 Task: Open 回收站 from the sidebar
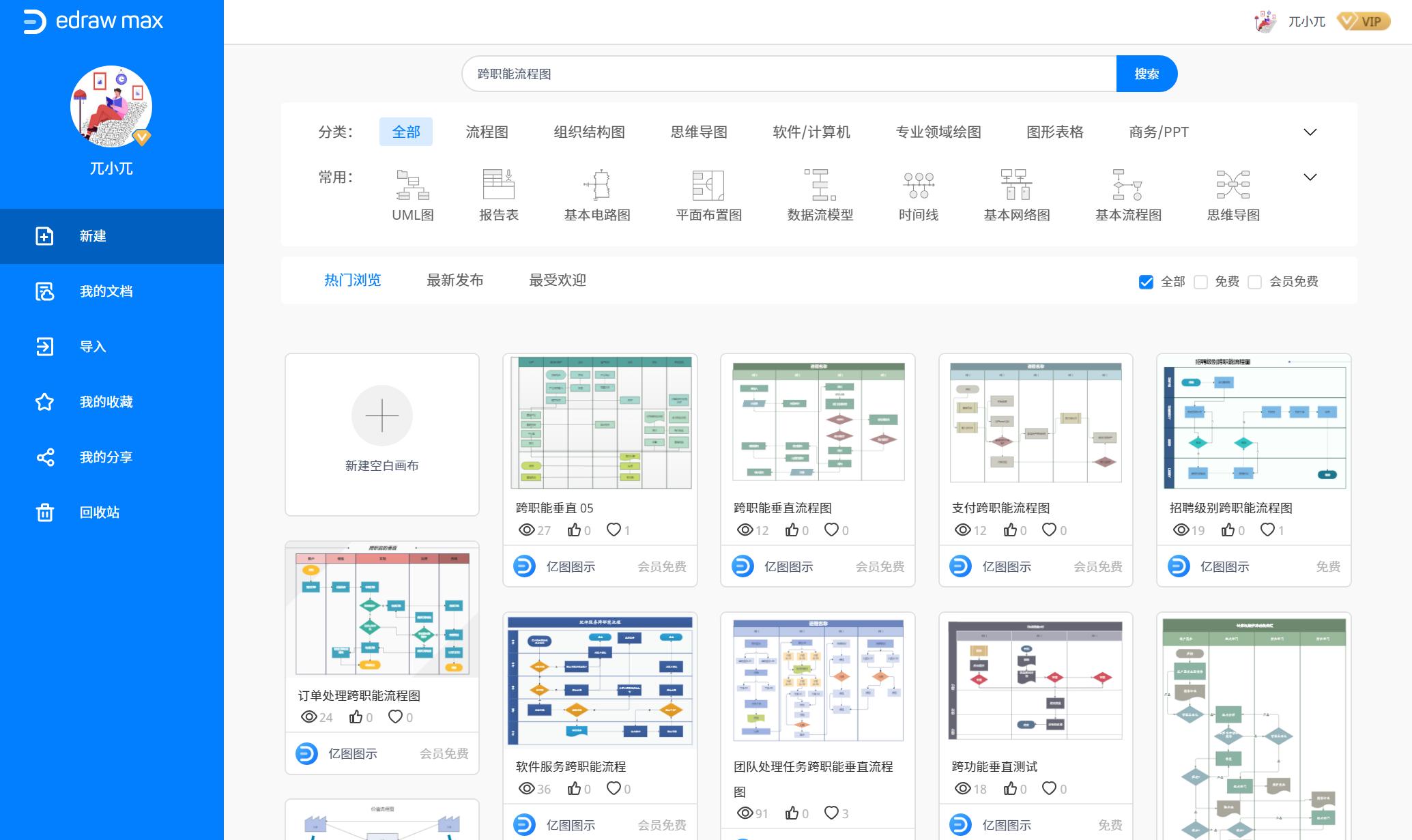click(x=100, y=512)
